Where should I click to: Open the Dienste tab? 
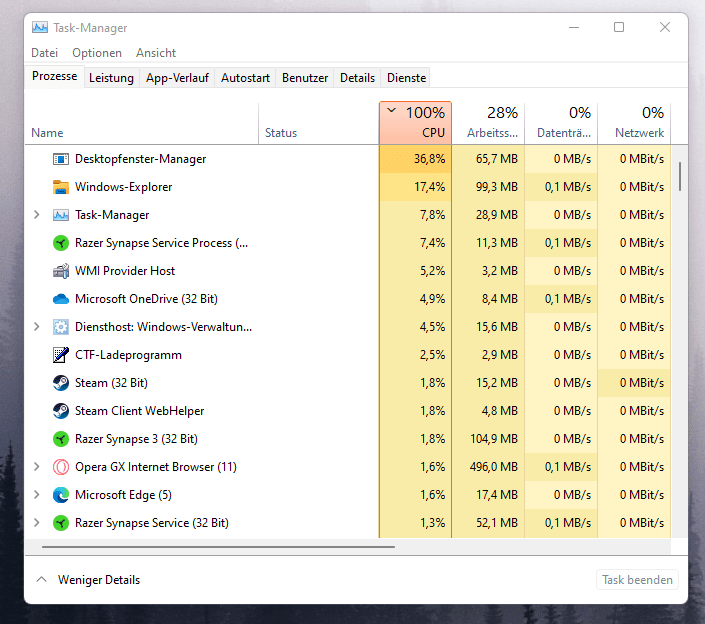tap(406, 78)
